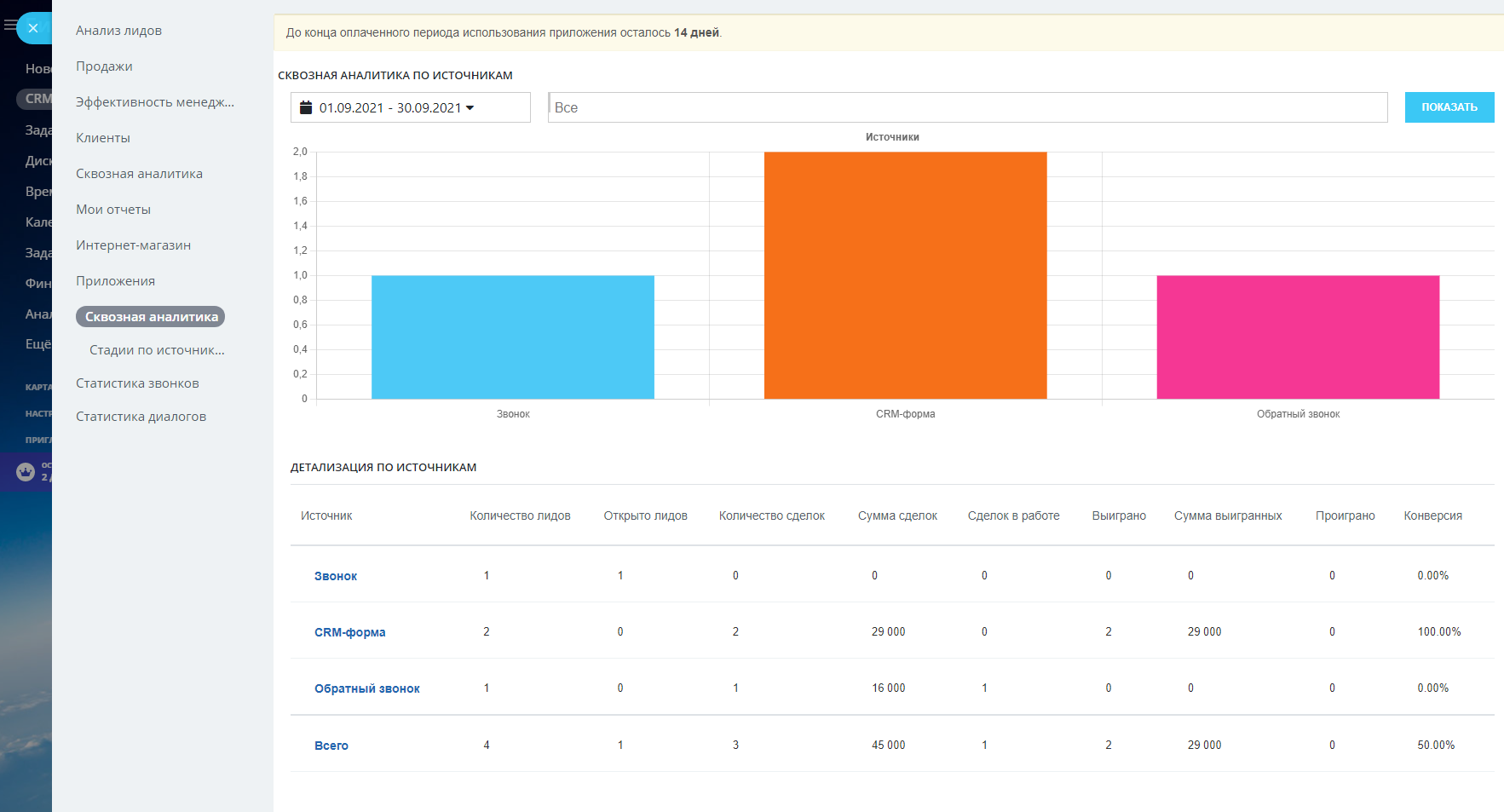Click the calendar icon in the date field
Image resolution: width=1504 pixels, height=812 pixels.
[x=306, y=107]
